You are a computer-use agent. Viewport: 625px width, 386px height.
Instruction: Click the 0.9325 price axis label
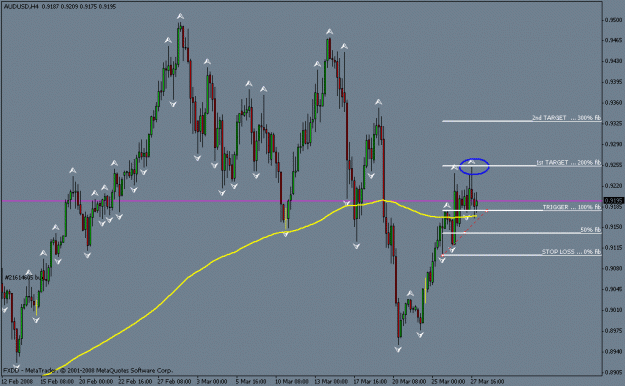tap(614, 123)
